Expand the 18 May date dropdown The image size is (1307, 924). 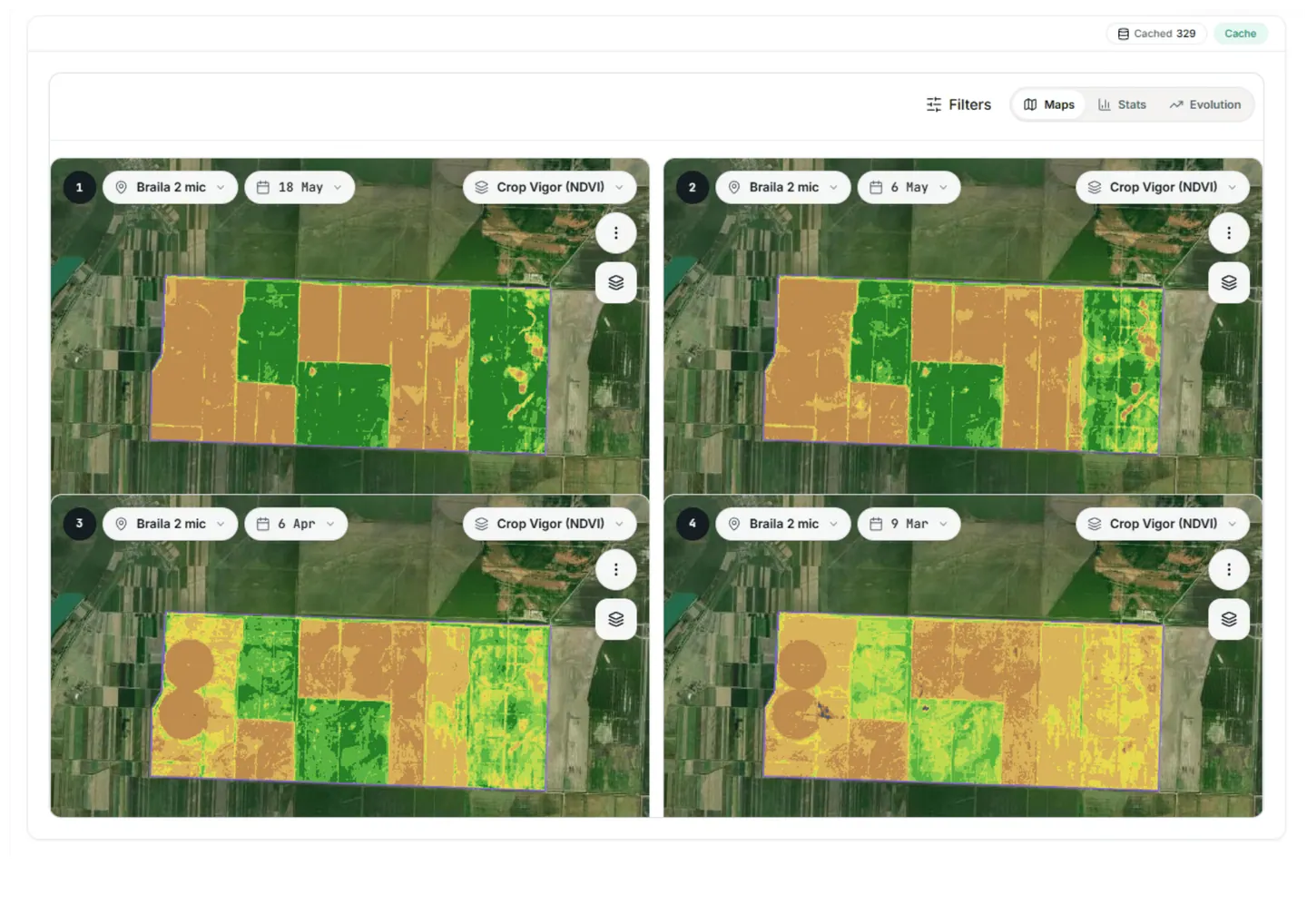tap(300, 187)
